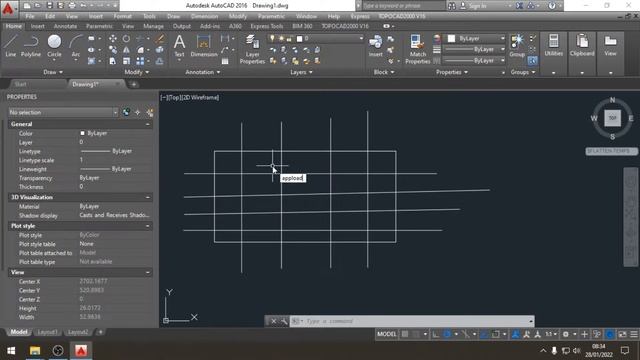Toggle the layer on/off lightbulb in layer dropdown
The width and height of the screenshot is (640, 360).
coord(272,38)
